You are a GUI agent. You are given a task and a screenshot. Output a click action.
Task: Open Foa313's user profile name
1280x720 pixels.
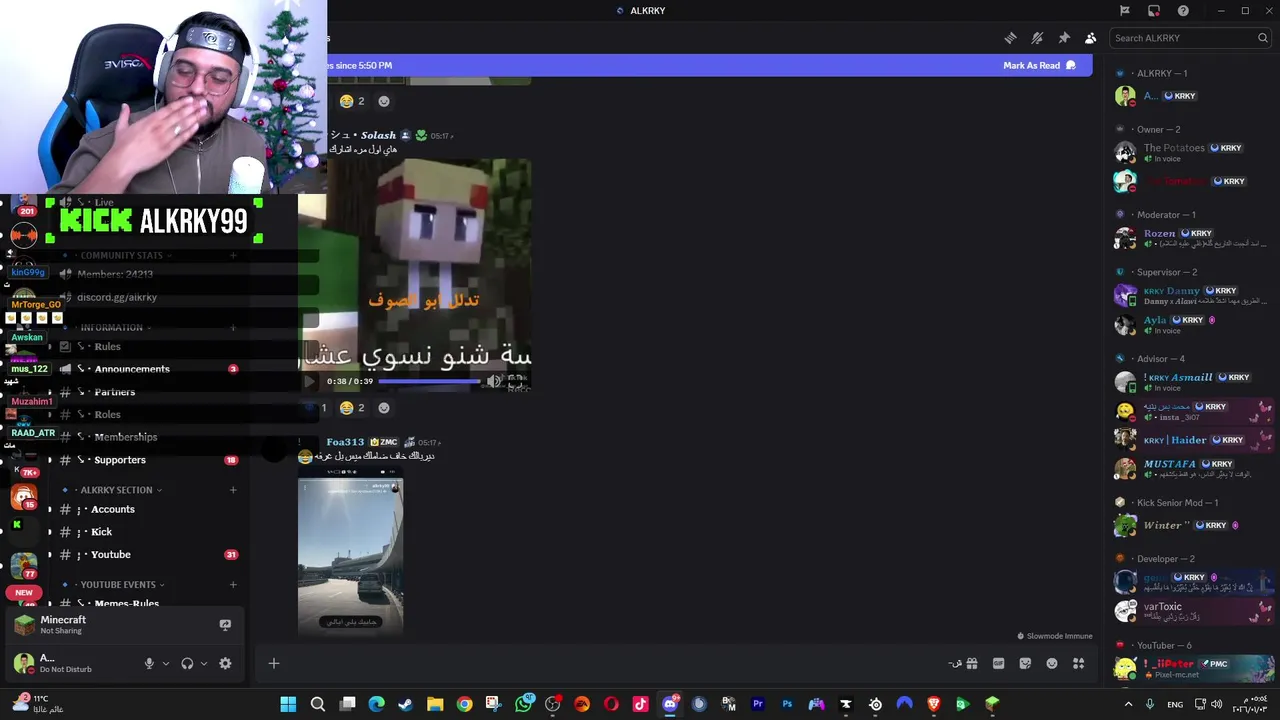pos(345,442)
